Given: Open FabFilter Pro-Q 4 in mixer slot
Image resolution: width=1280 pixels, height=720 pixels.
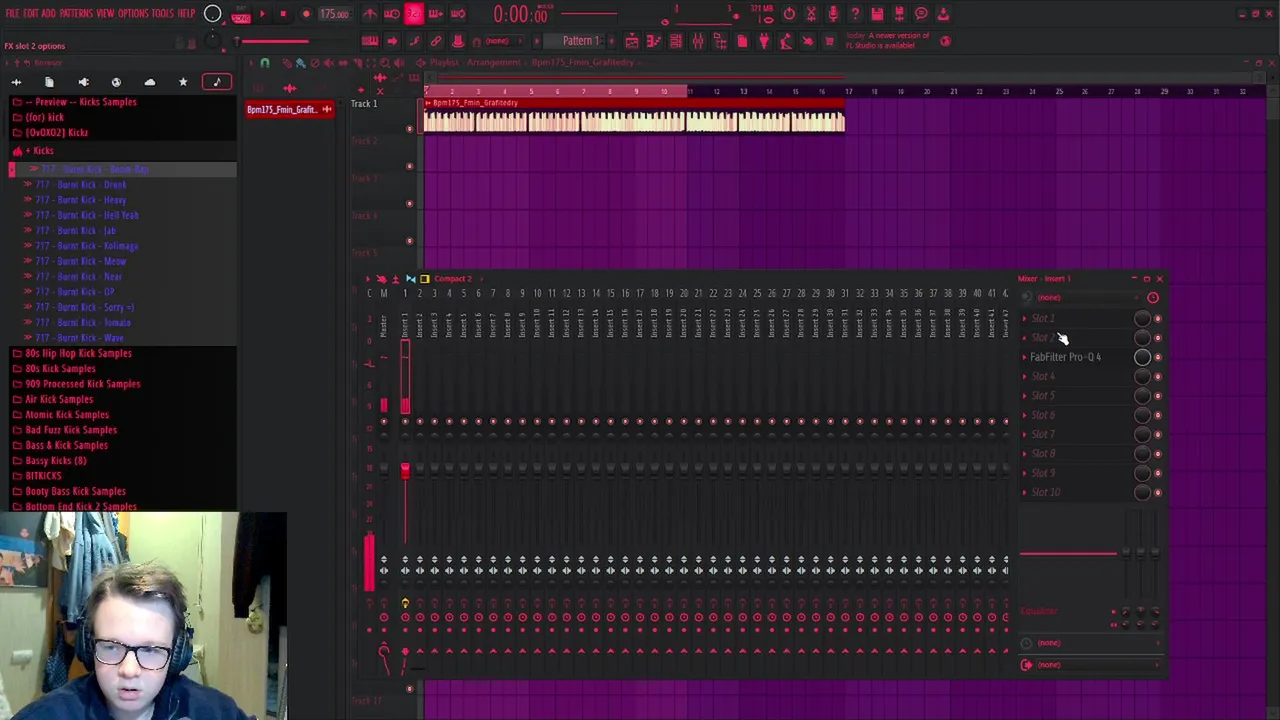Looking at the screenshot, I should [1066, 357].
